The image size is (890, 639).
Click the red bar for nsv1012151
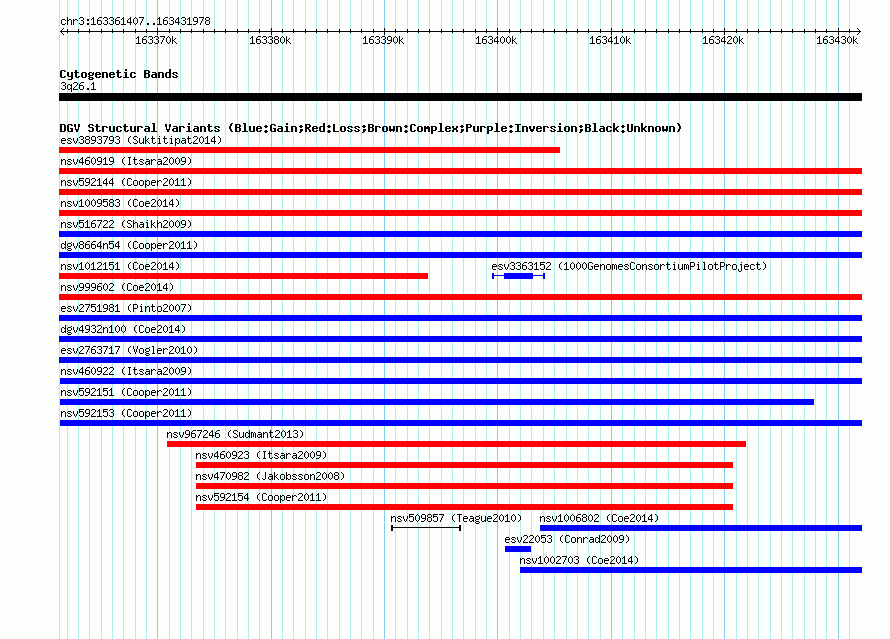pos(244,276)
